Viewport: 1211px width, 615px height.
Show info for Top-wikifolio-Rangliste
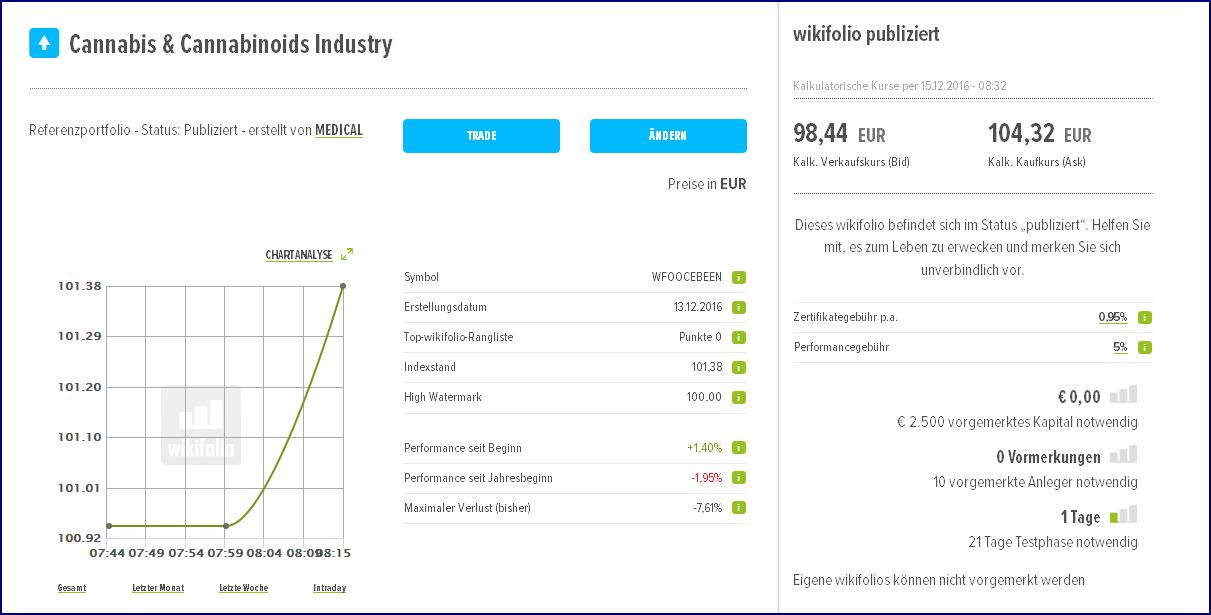tap(738, 337)
